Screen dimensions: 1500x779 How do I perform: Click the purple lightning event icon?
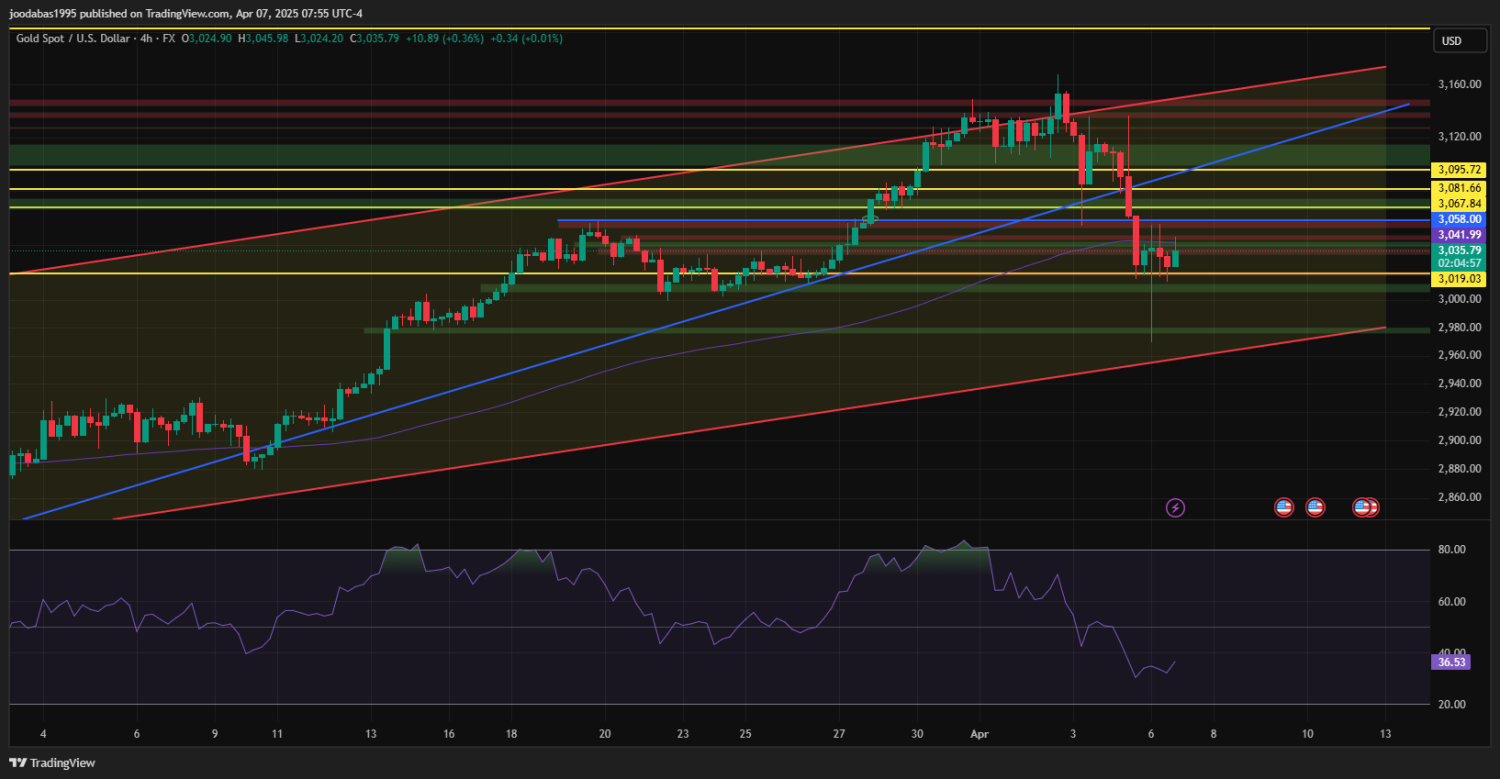click(x=1176, y=508)
